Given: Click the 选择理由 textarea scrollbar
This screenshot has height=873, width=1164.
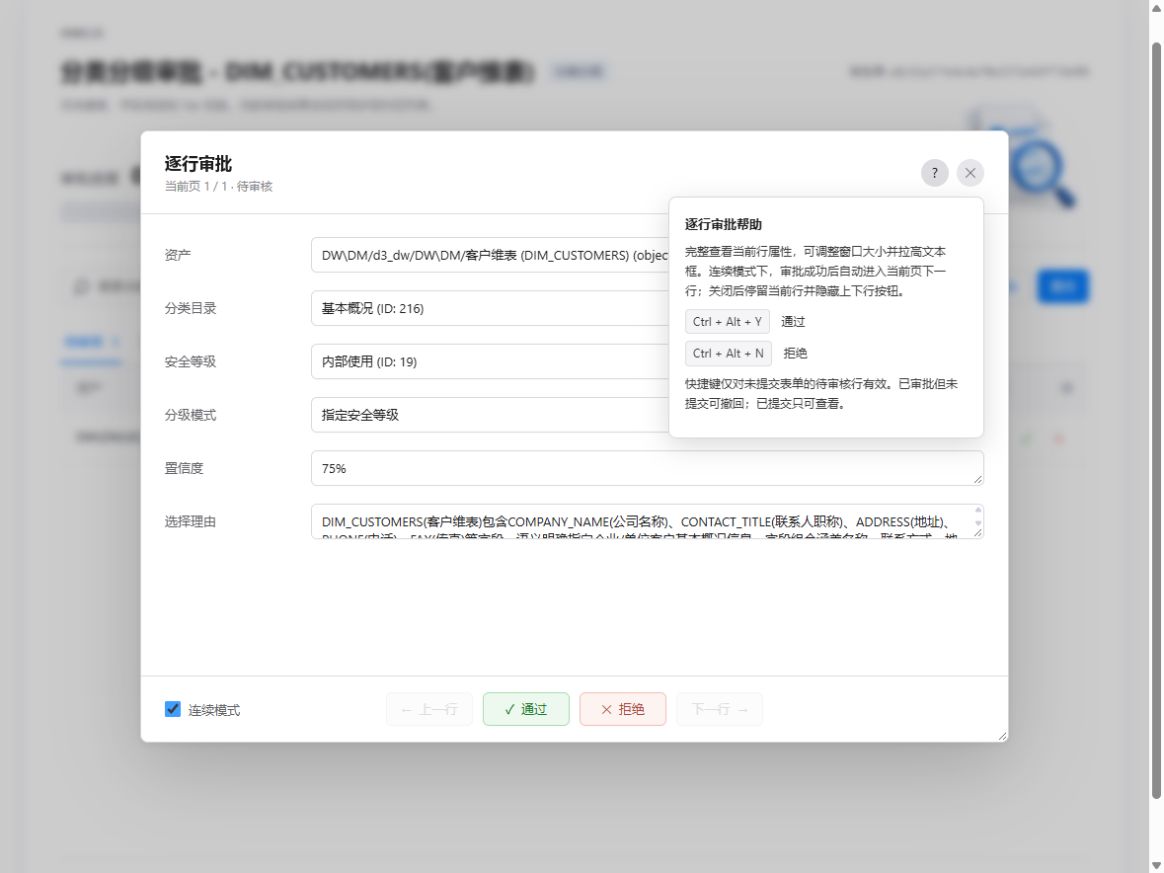Looking at the screenshot, I should (x=978, y=517).
